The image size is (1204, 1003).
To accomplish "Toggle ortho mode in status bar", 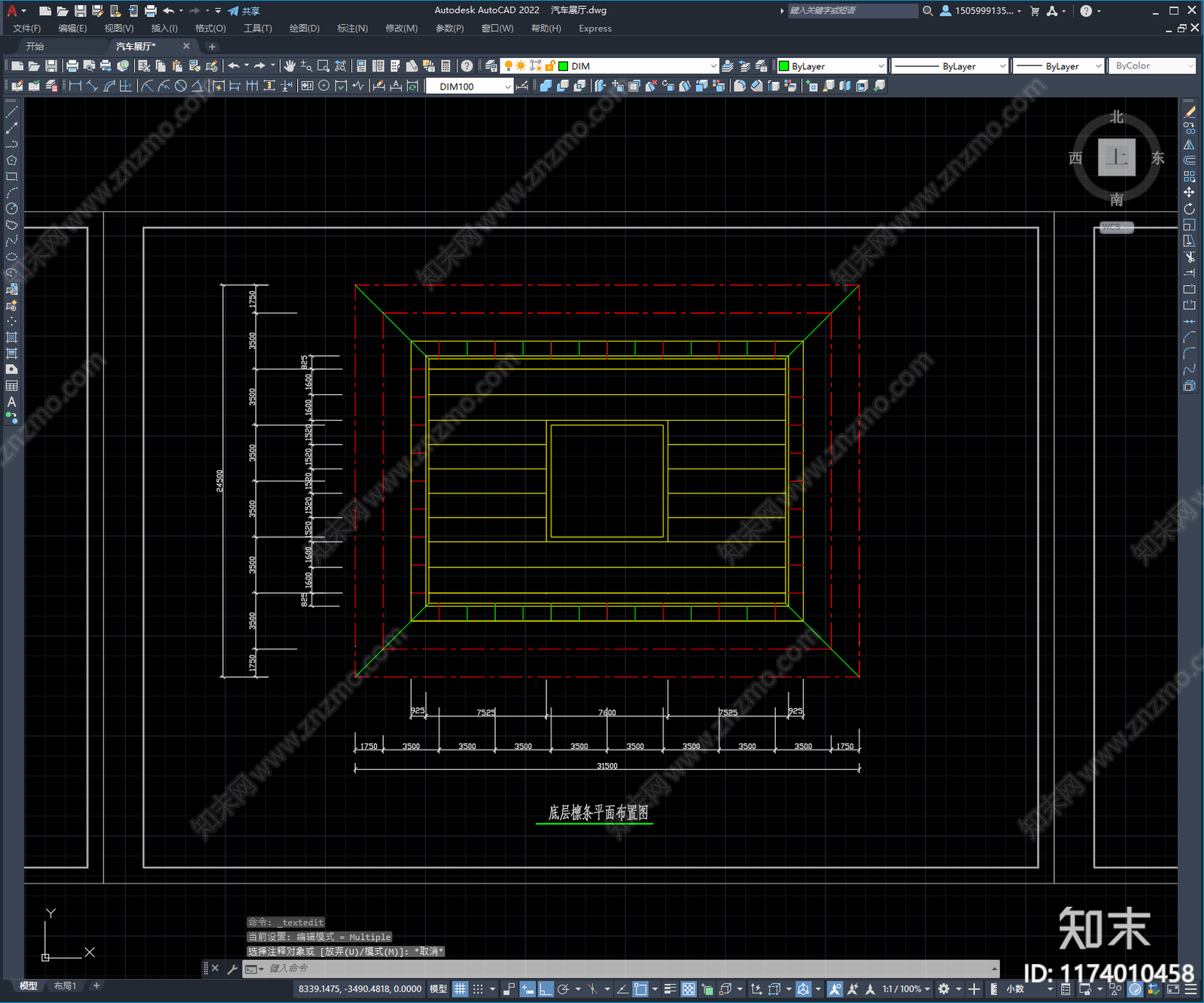I will click(x=546, y=989).
